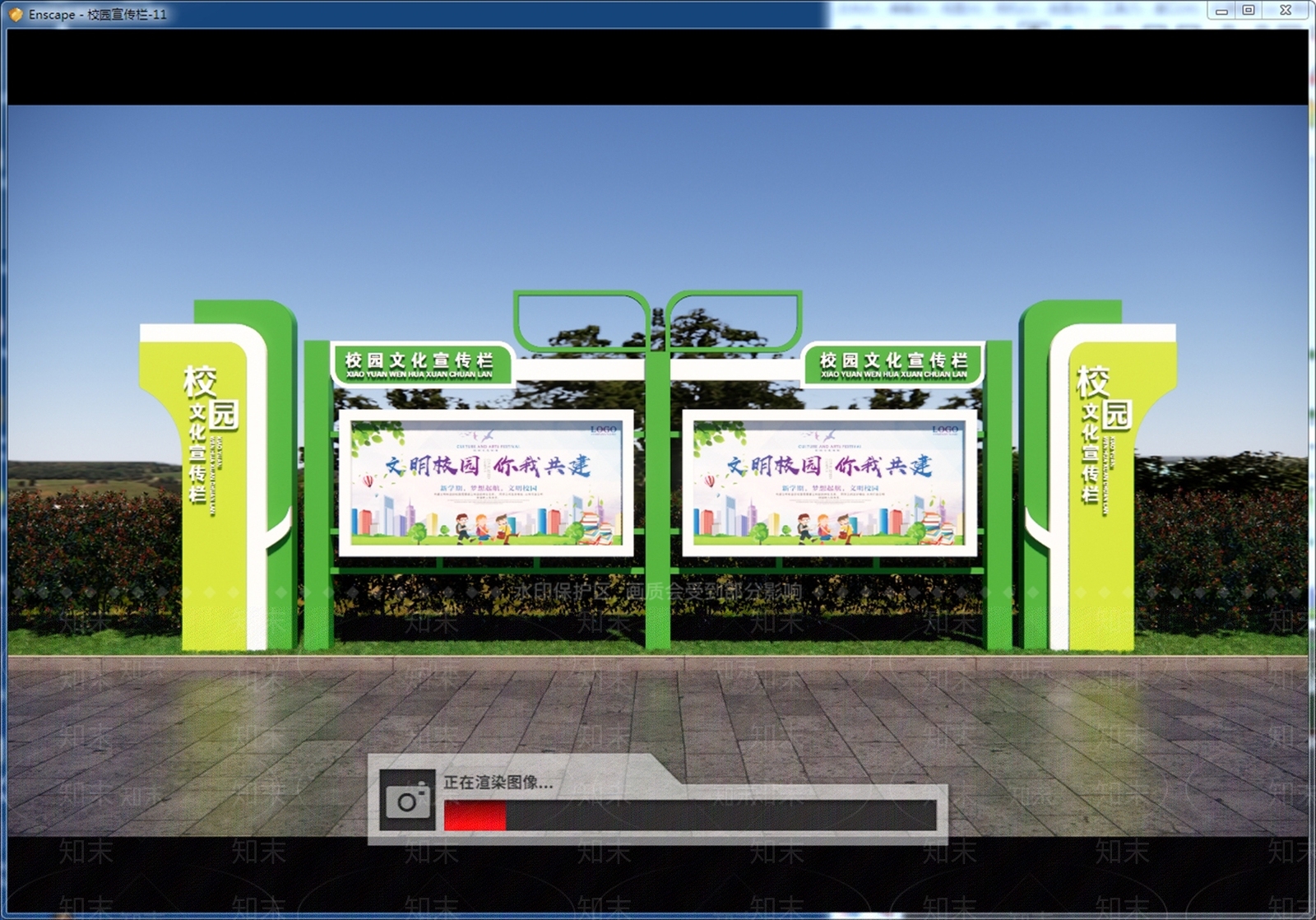Click the unfilled dark part of progress bar

pos(721,815)
